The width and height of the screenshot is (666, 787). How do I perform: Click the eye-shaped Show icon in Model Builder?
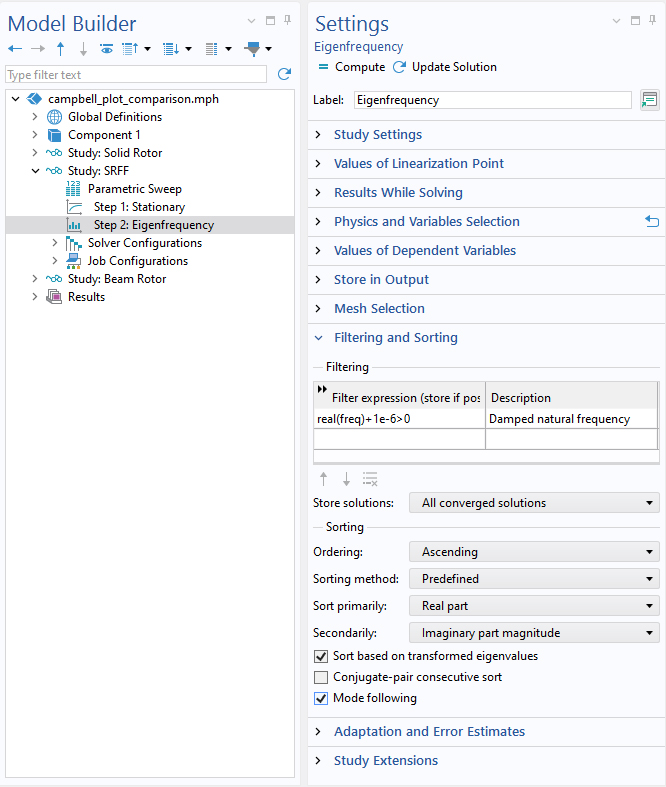(106, 48)
